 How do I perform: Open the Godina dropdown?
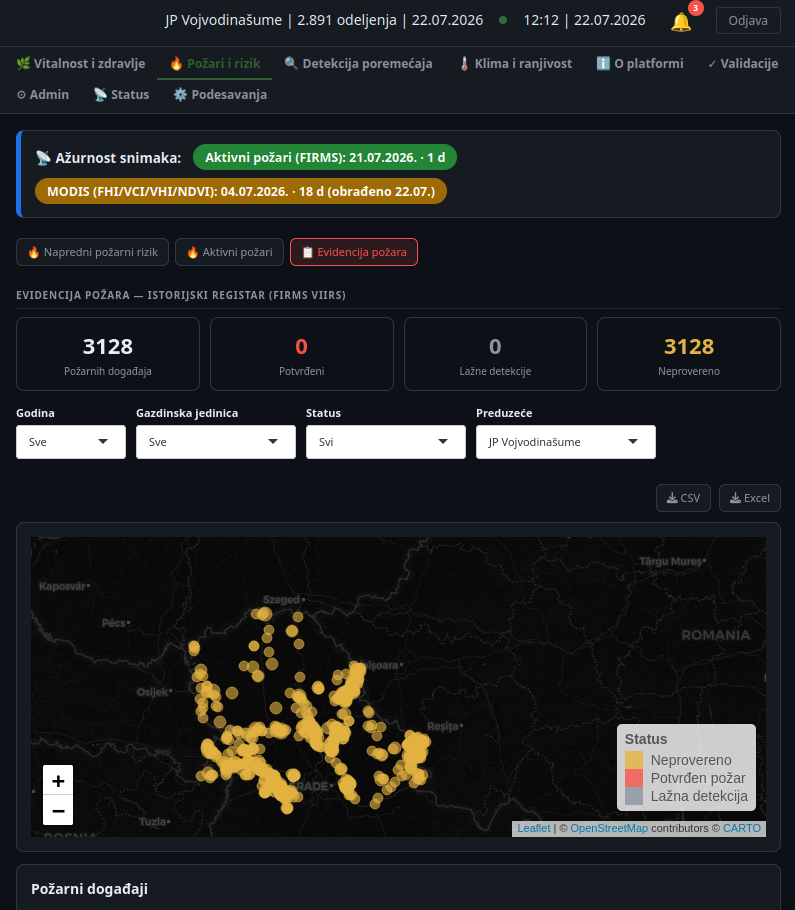coord(71,442)
